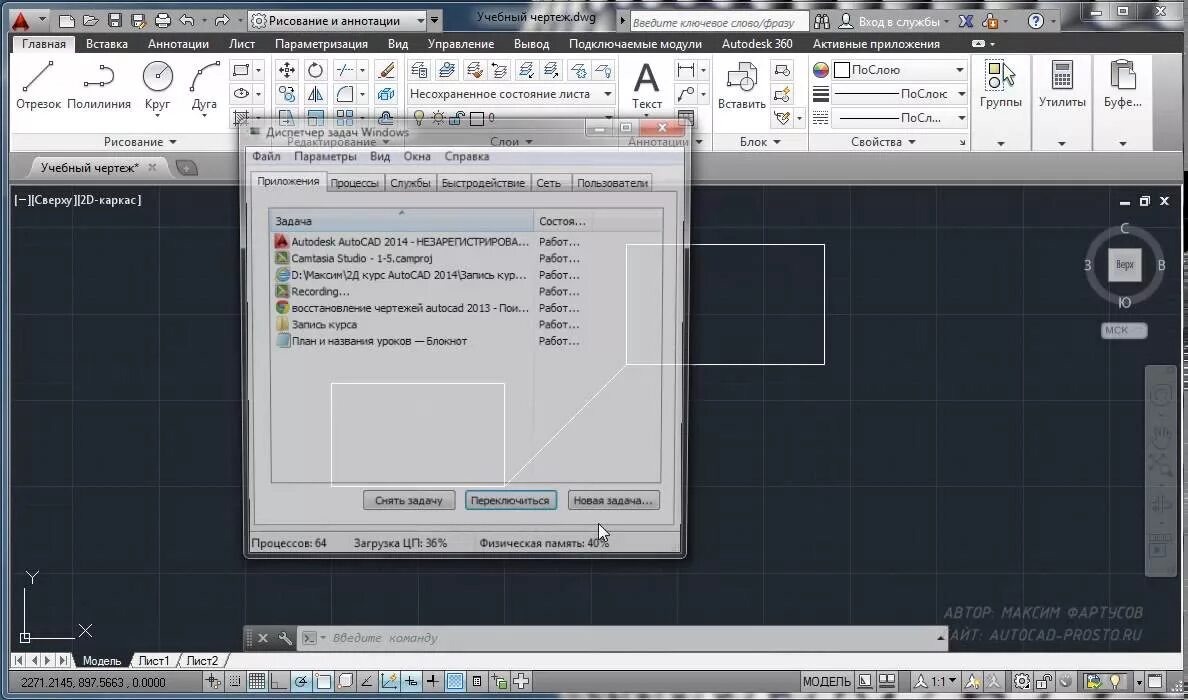Switch to the Аннотации ribbon tab

pos(178,44)
